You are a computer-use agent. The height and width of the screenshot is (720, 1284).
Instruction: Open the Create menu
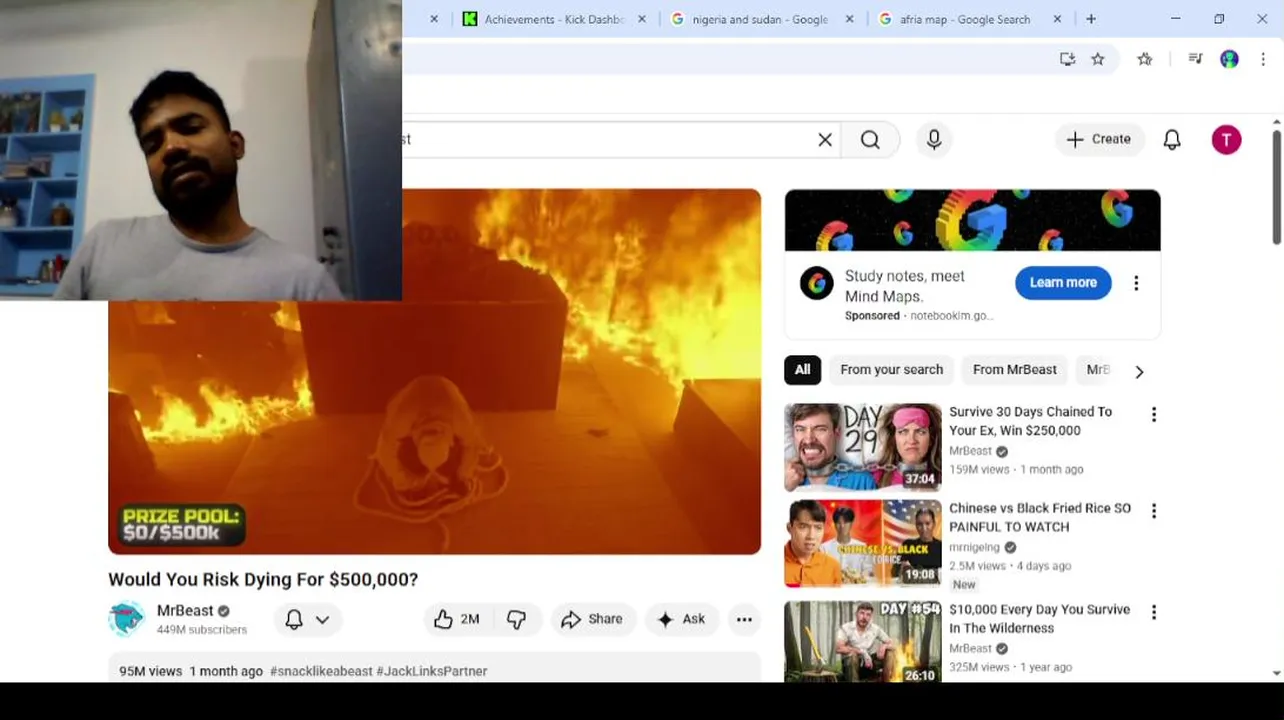click(1098, 139)
